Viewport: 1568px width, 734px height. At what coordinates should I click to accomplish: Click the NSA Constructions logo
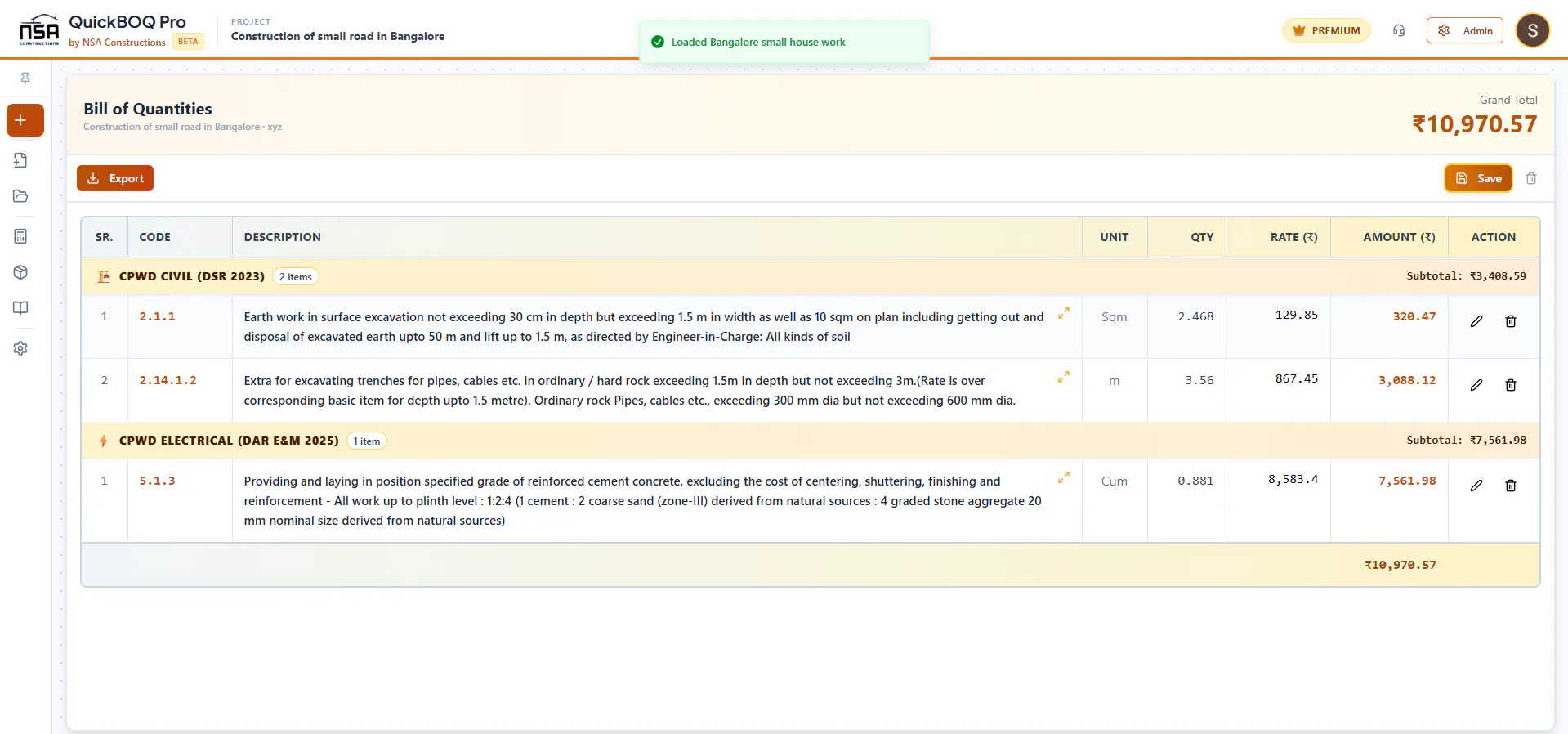(38, 30)
